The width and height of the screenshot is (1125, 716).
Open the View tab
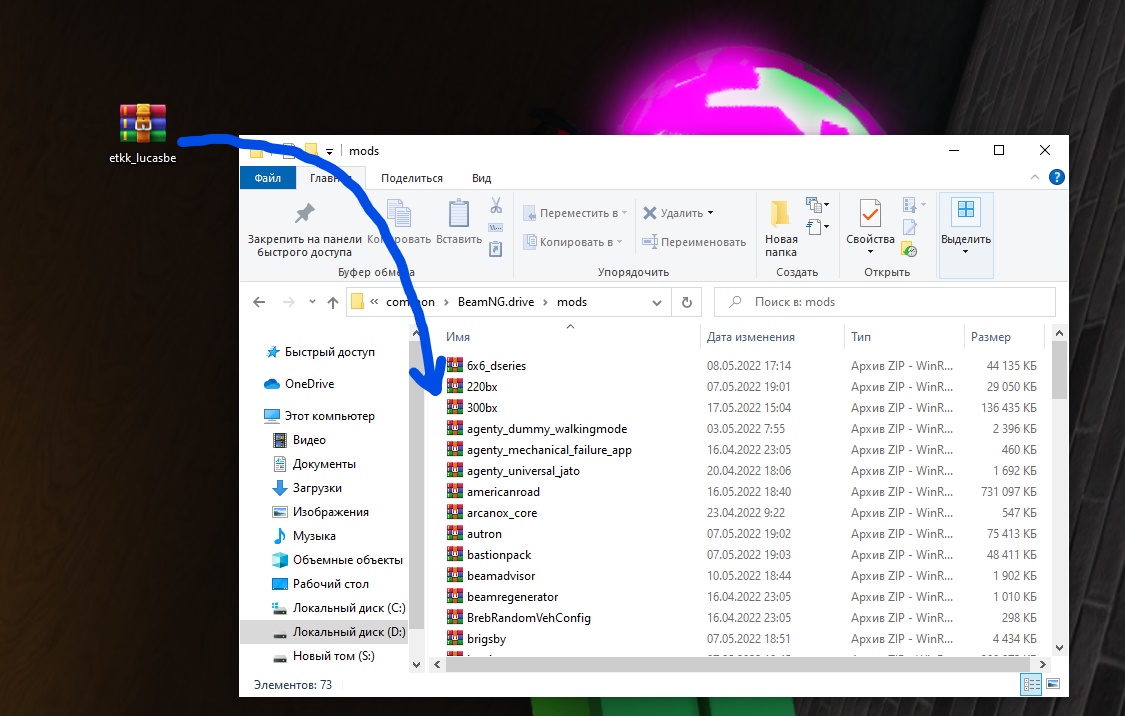click(x=481, y=178)
